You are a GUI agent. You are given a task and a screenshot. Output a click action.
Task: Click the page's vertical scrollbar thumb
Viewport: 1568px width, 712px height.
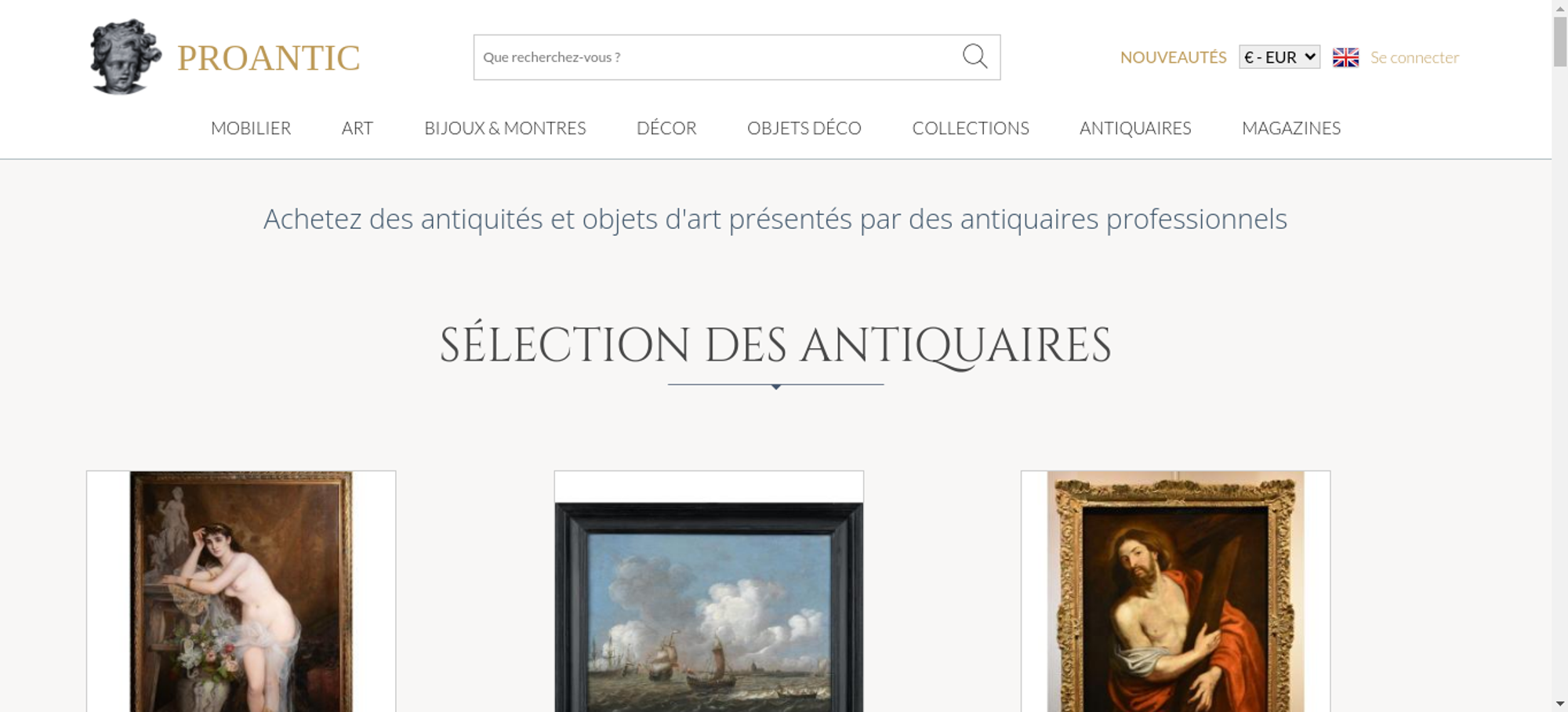click(1560, 42)
